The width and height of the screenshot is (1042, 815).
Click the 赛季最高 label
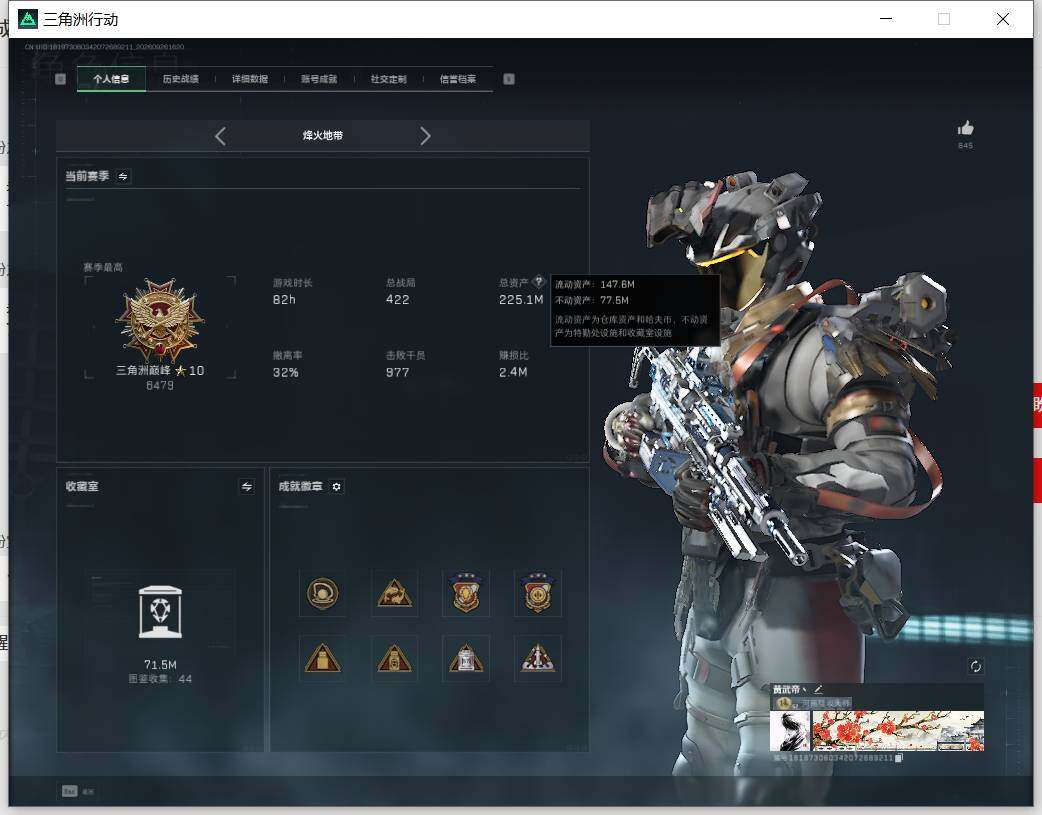click(x=102, y=267)
